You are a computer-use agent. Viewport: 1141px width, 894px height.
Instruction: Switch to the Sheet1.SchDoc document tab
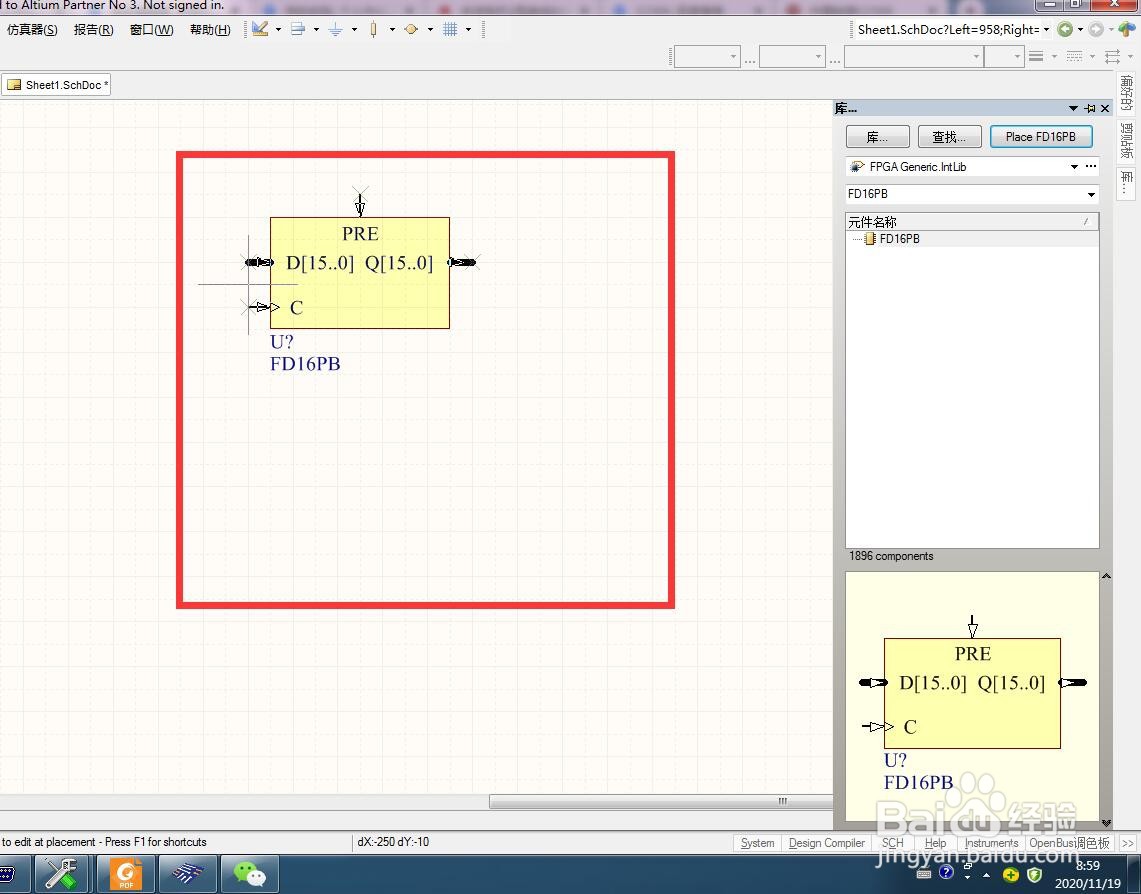point(57,85)
